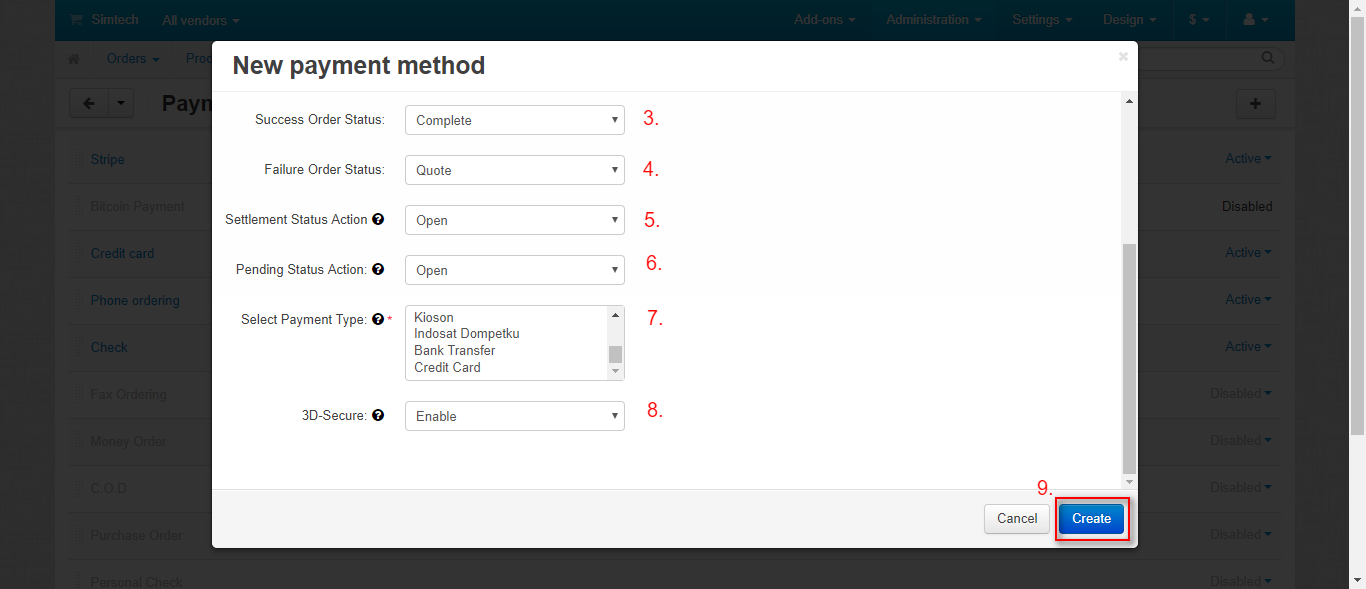Click the 3D-Secure help icon
This screenshot has height=589, width=1366.
point(378,415)
